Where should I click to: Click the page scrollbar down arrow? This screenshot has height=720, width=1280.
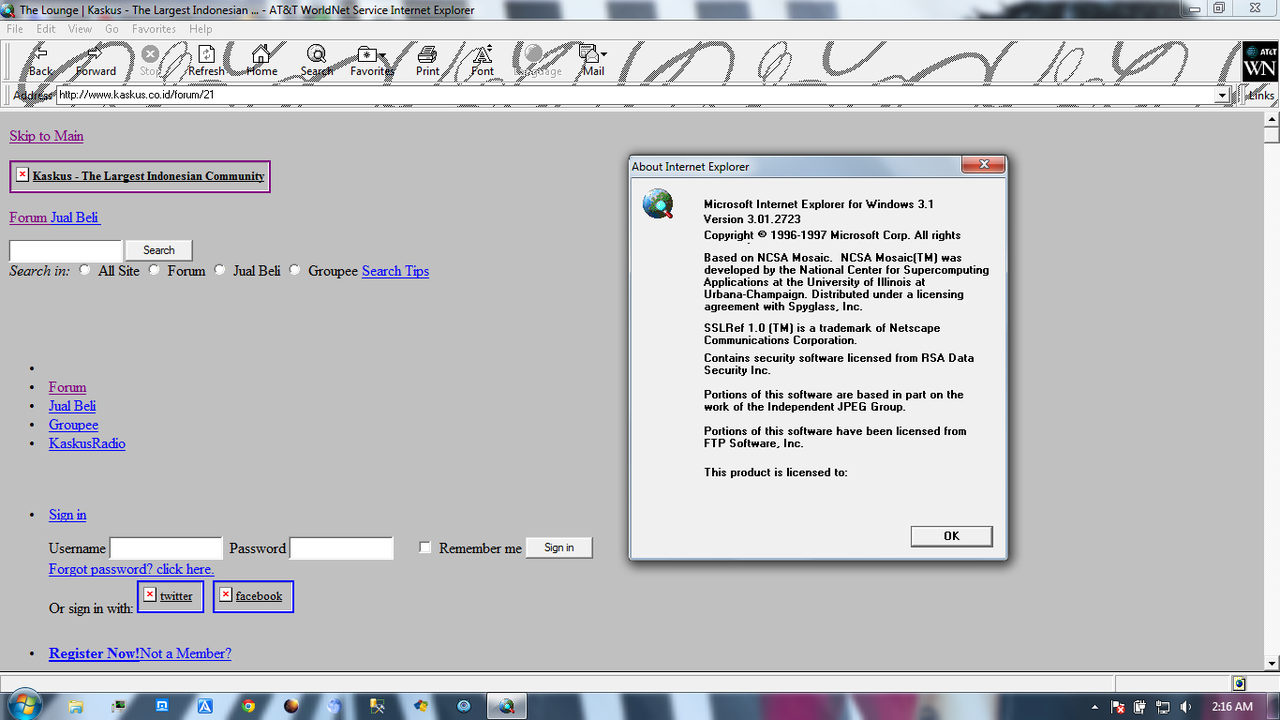point(1271,663)
